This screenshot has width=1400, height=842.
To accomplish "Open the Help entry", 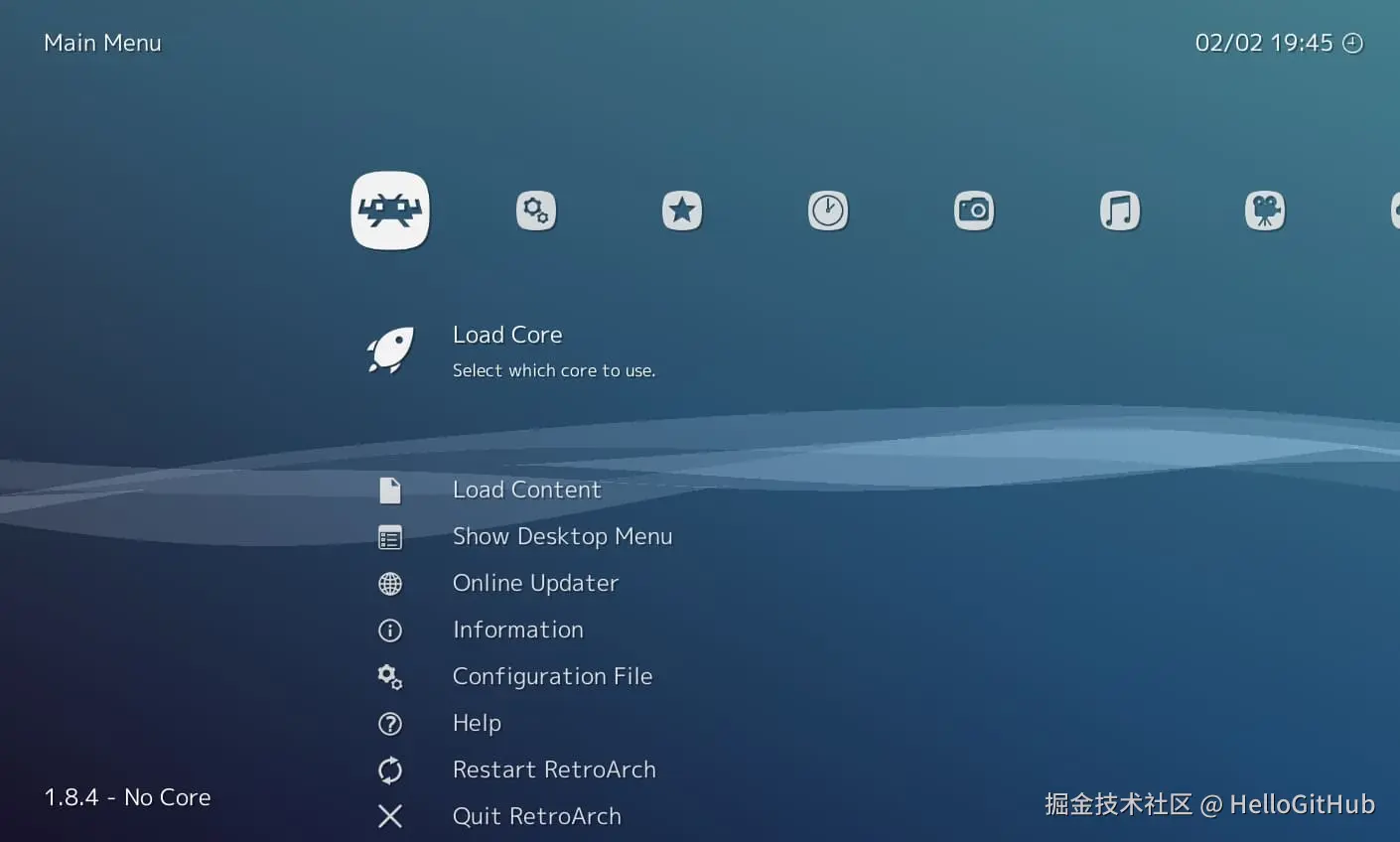I will click(478, 723).
